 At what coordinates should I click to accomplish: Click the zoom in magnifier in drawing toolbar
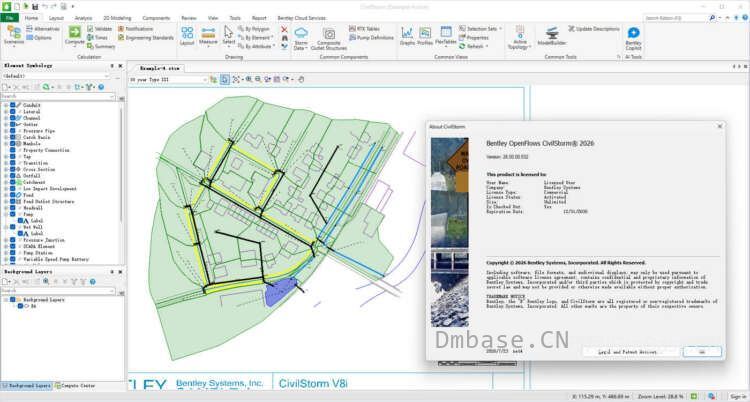coord(249,79)
